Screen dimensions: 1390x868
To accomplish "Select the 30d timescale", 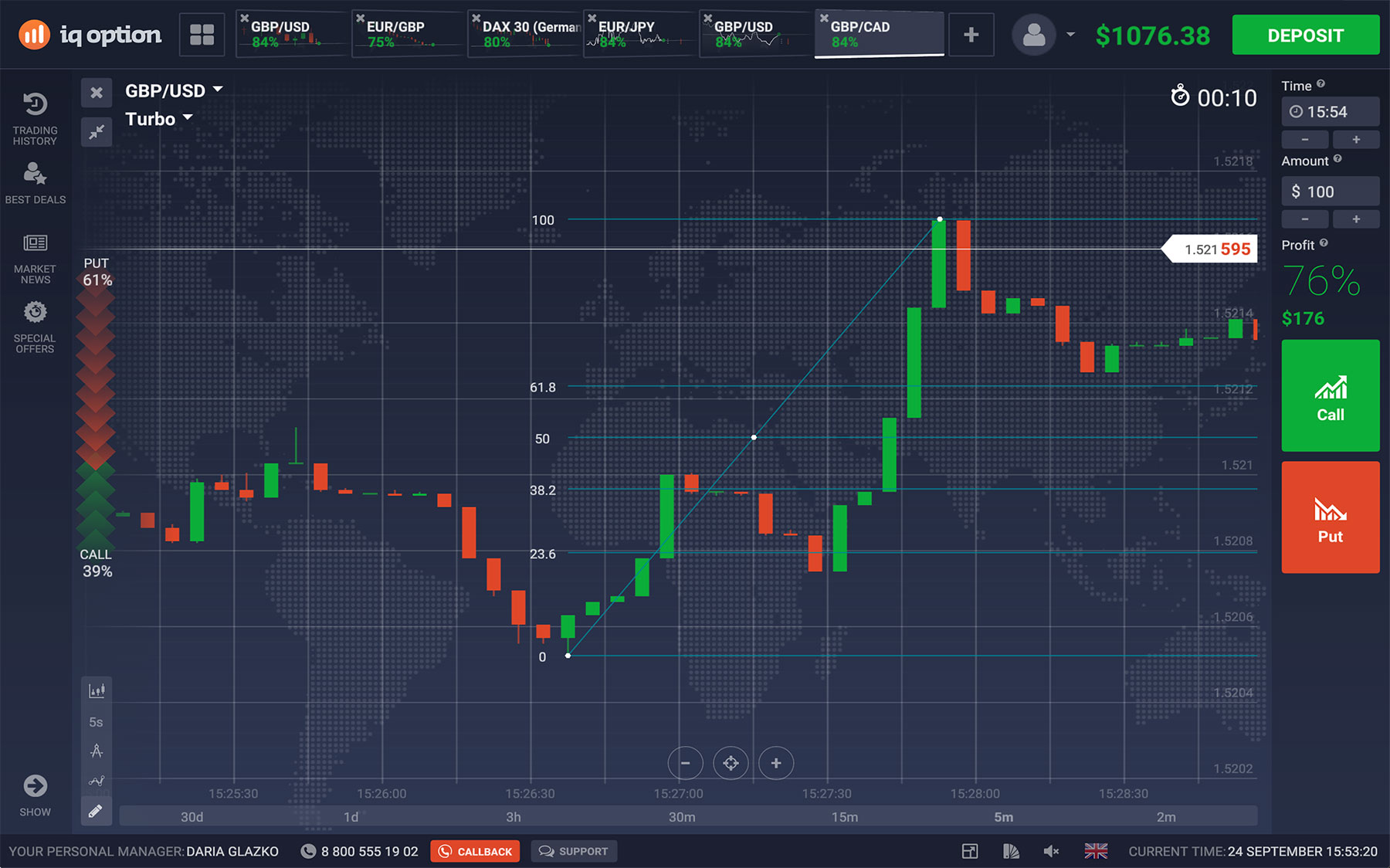I will 192,817.
